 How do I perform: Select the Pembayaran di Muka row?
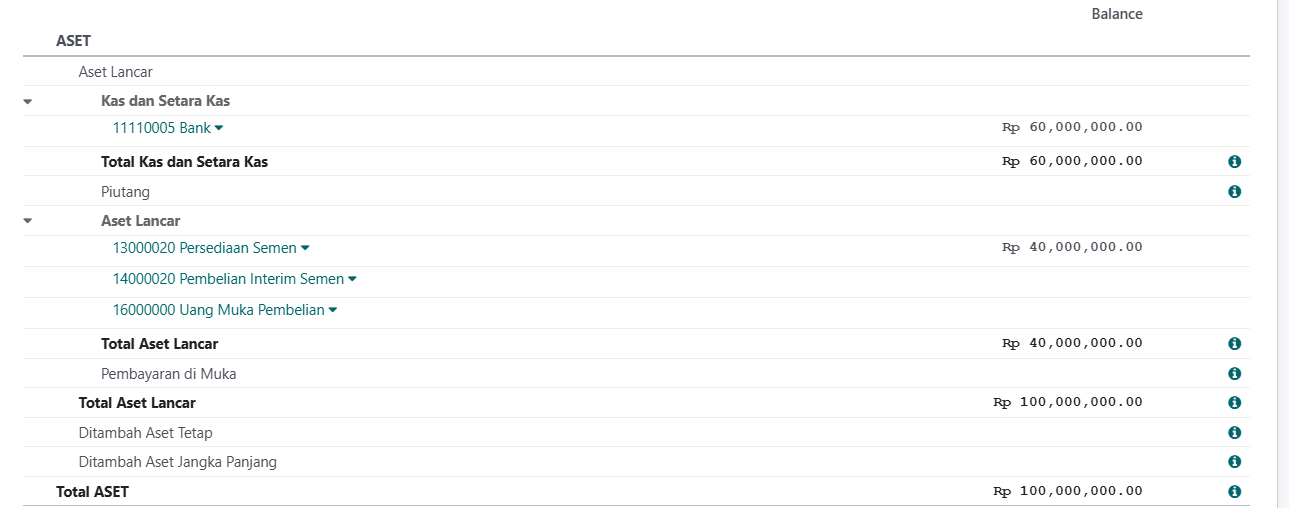[636, 374]
